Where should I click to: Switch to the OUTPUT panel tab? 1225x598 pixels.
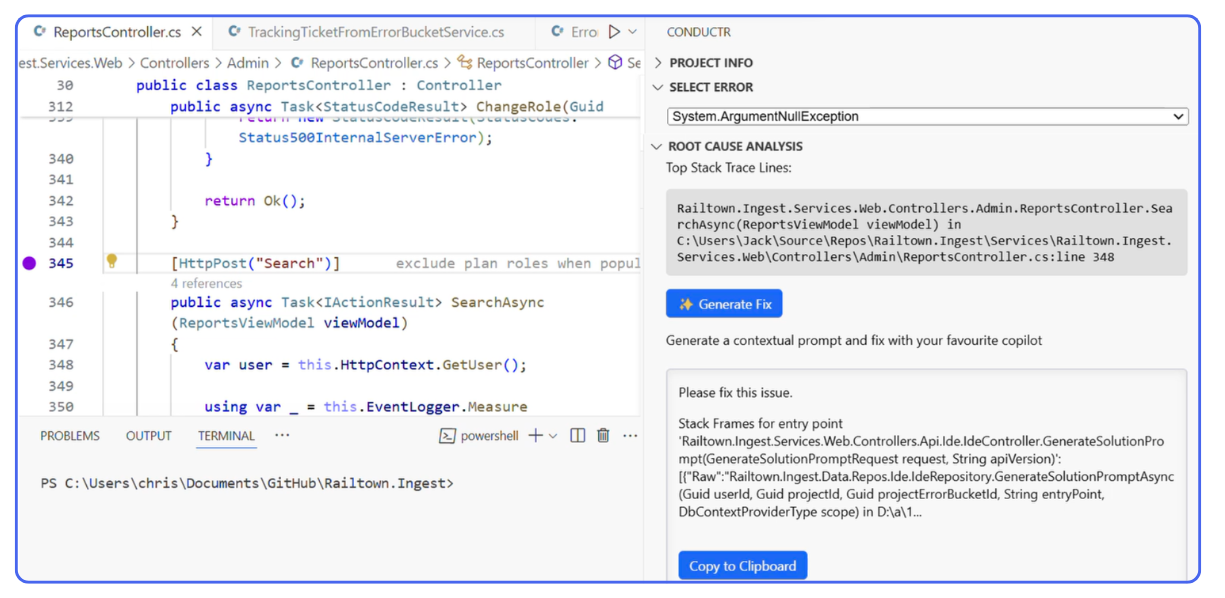[149, 436]
